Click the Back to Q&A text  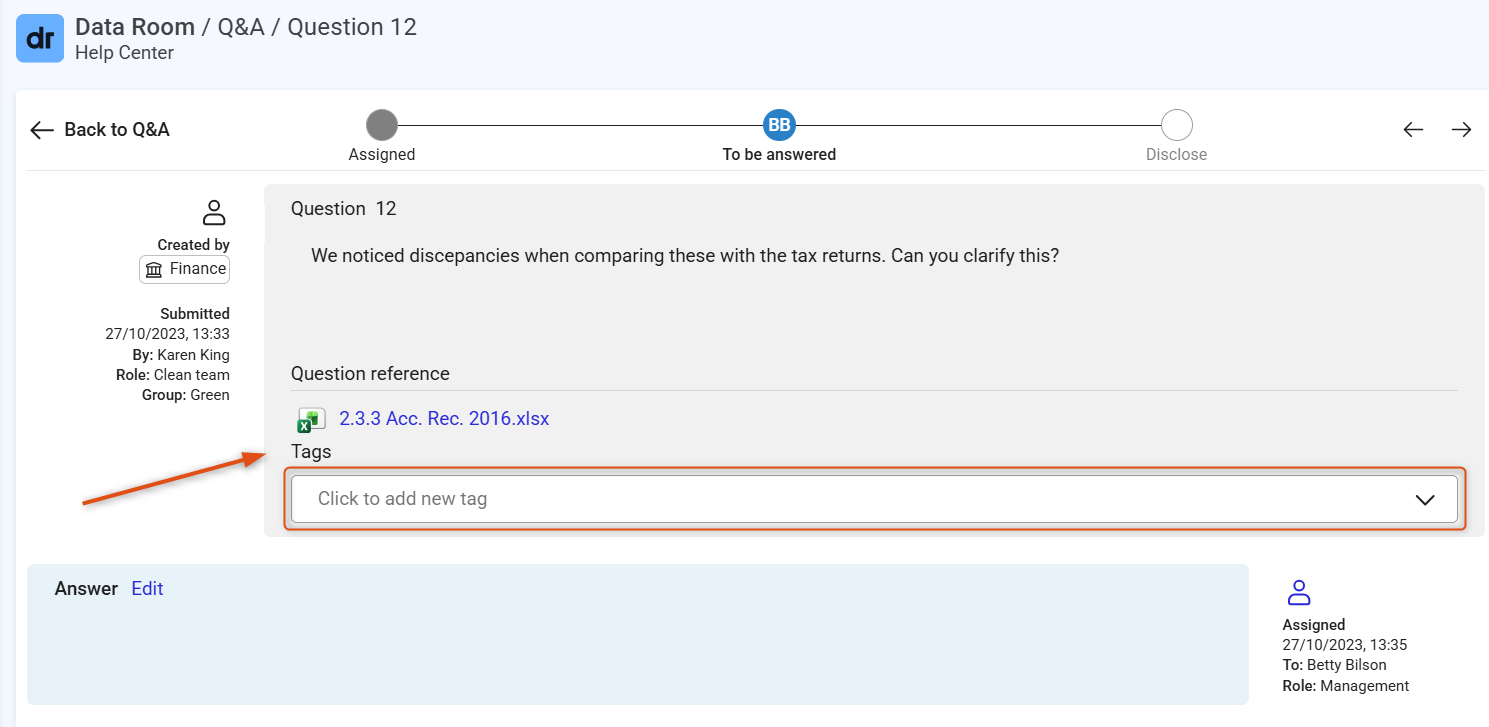117,130
